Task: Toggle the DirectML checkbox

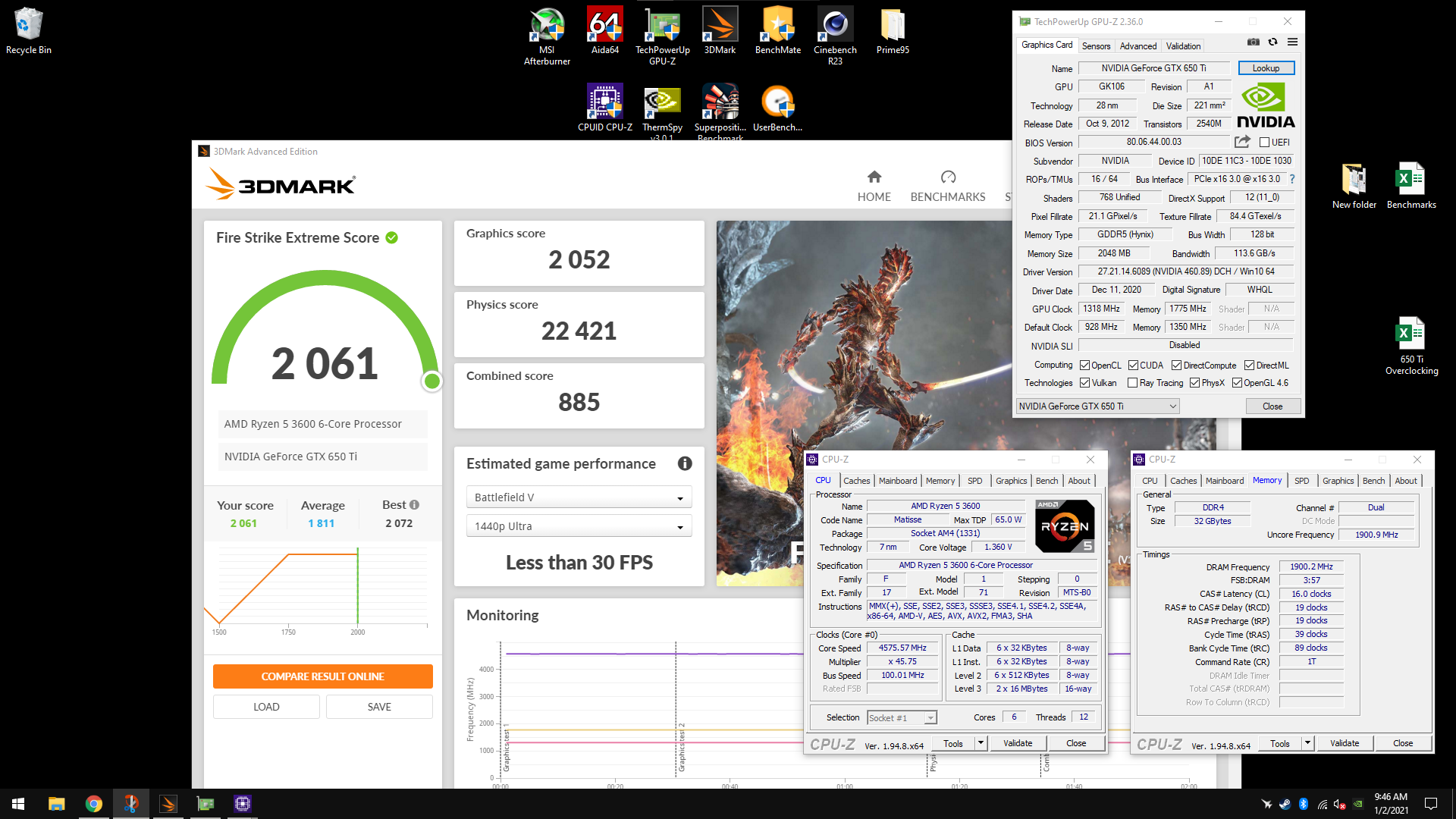Action: click(x=1249, y=366)
